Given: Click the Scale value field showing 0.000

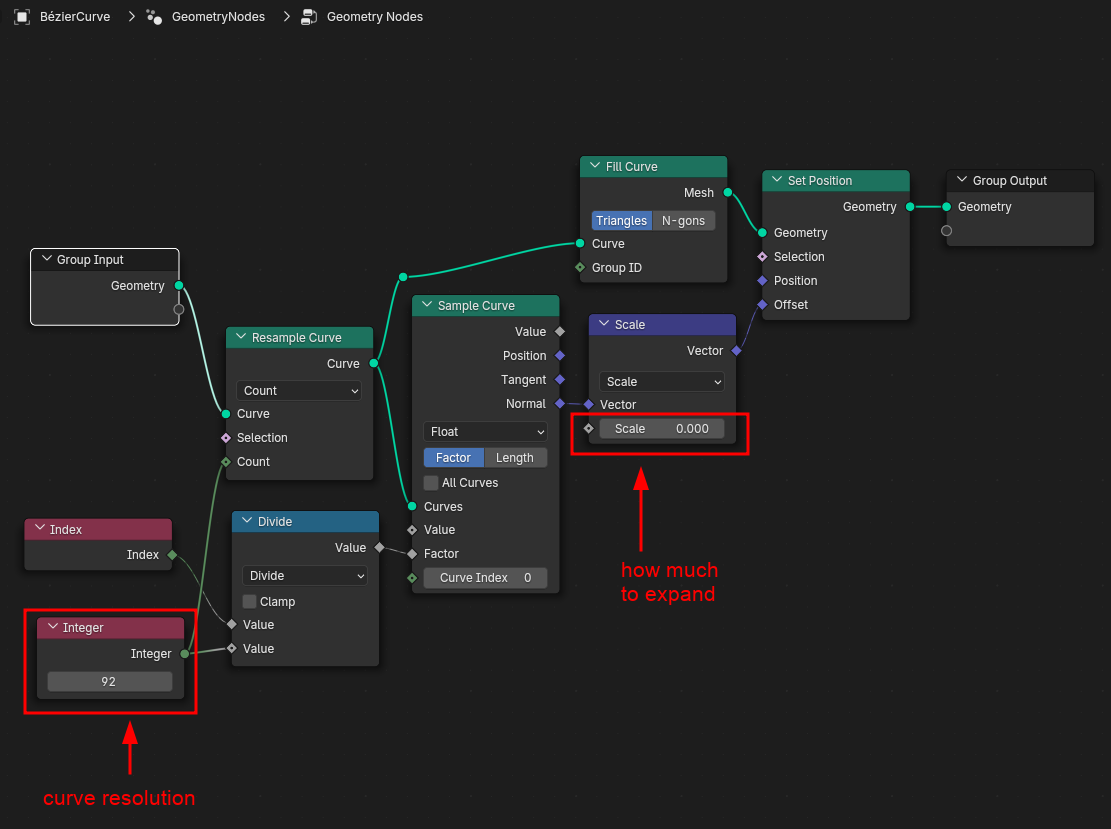Looking at the screenshot, I should click(x=661, y=429).
